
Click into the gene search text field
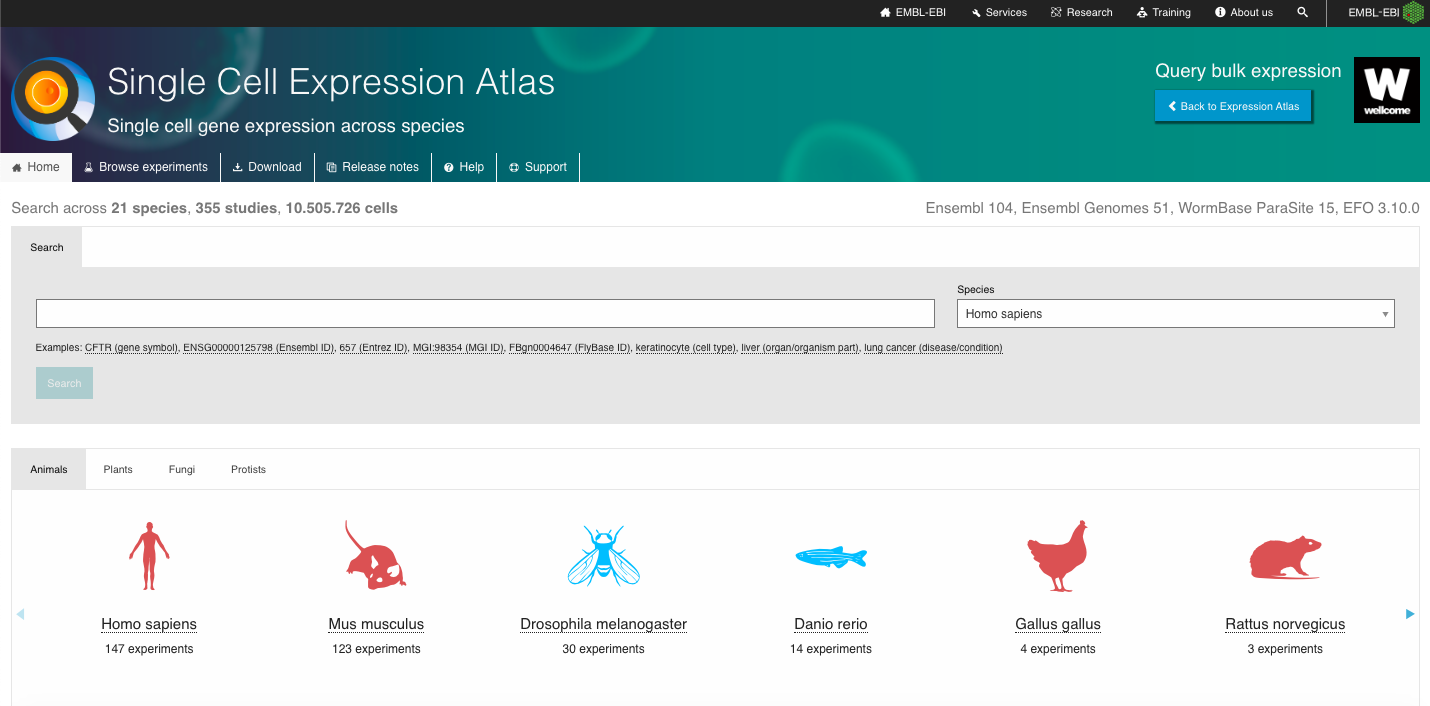point(485,314)
